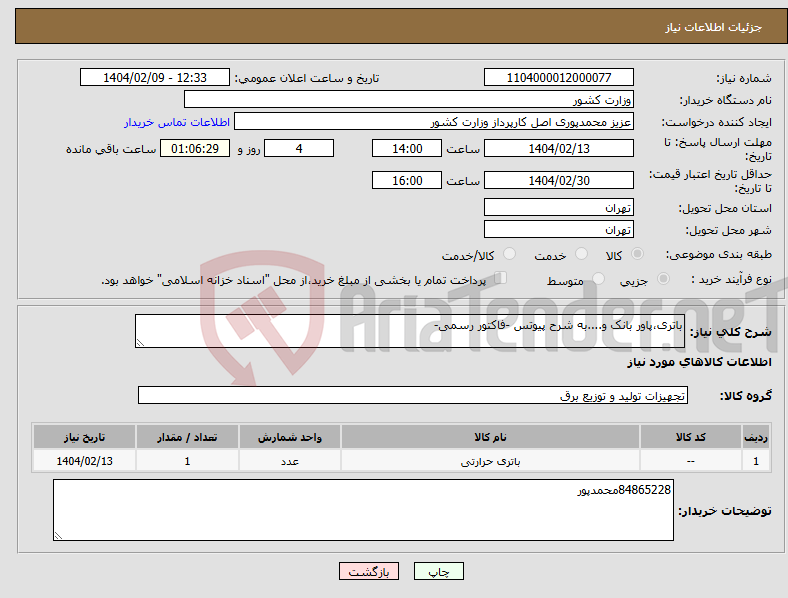Click the جزئیات اطلاعات نیاز page header
The image size is (788, 598).
pos(714,27)
